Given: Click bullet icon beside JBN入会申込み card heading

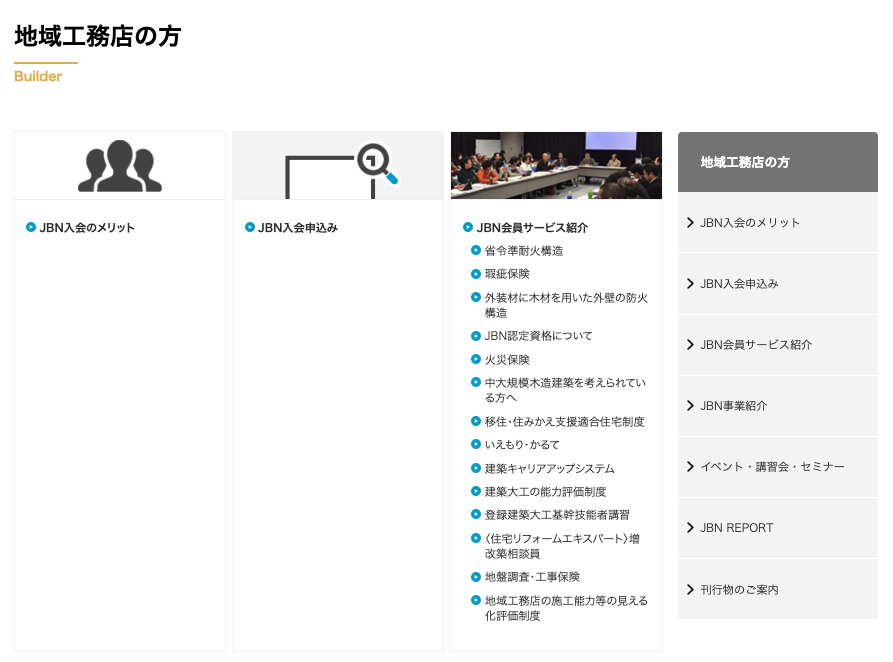Looking at the screenshot, I should coord(250,227).
